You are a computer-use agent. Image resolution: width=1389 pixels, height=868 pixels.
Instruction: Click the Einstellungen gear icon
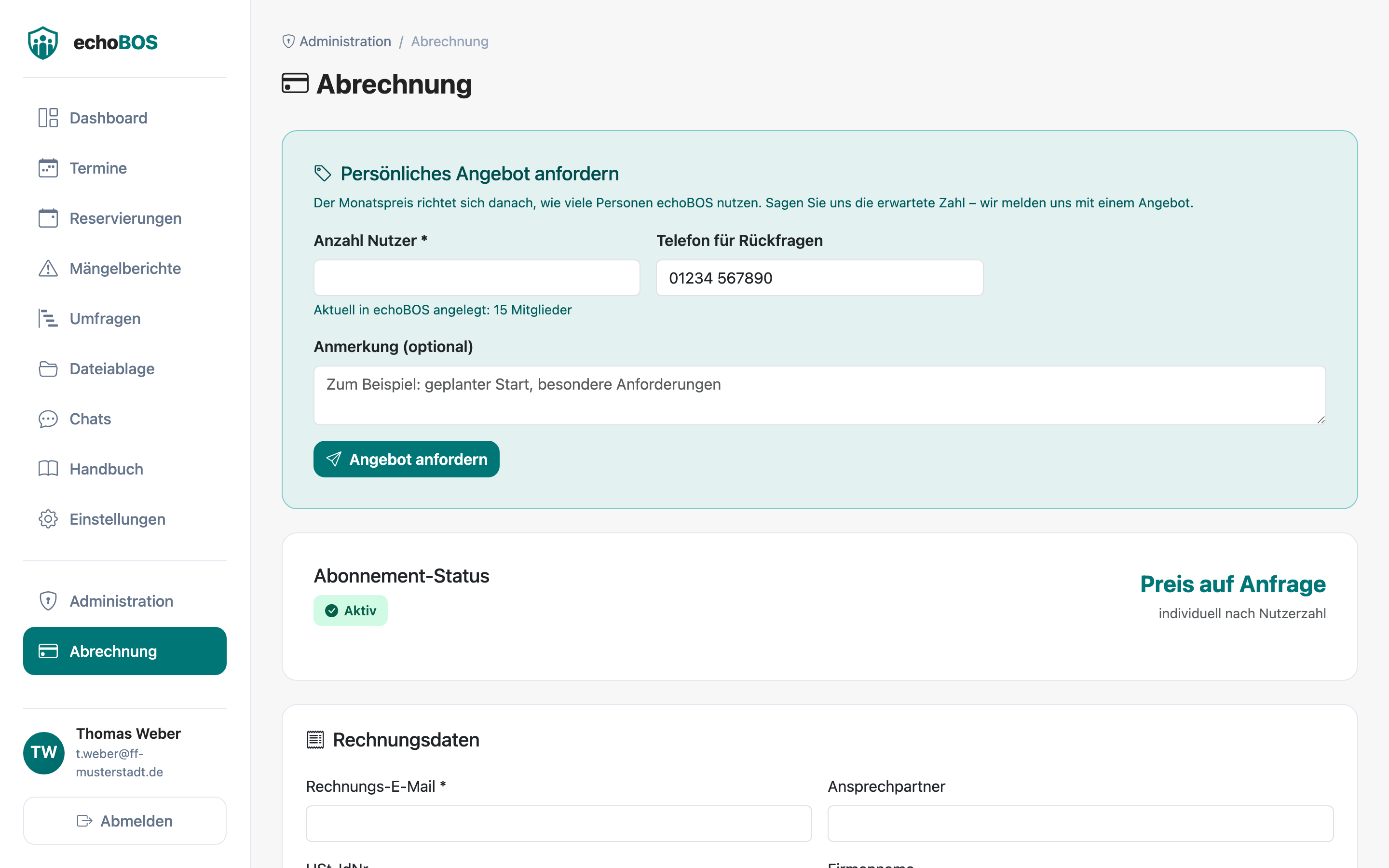(48, 519)
